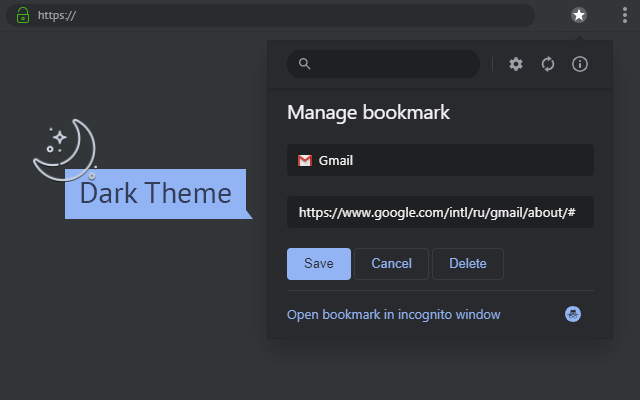Click the magnifier icon in search box
640x400 pixels.
(305, 64)
